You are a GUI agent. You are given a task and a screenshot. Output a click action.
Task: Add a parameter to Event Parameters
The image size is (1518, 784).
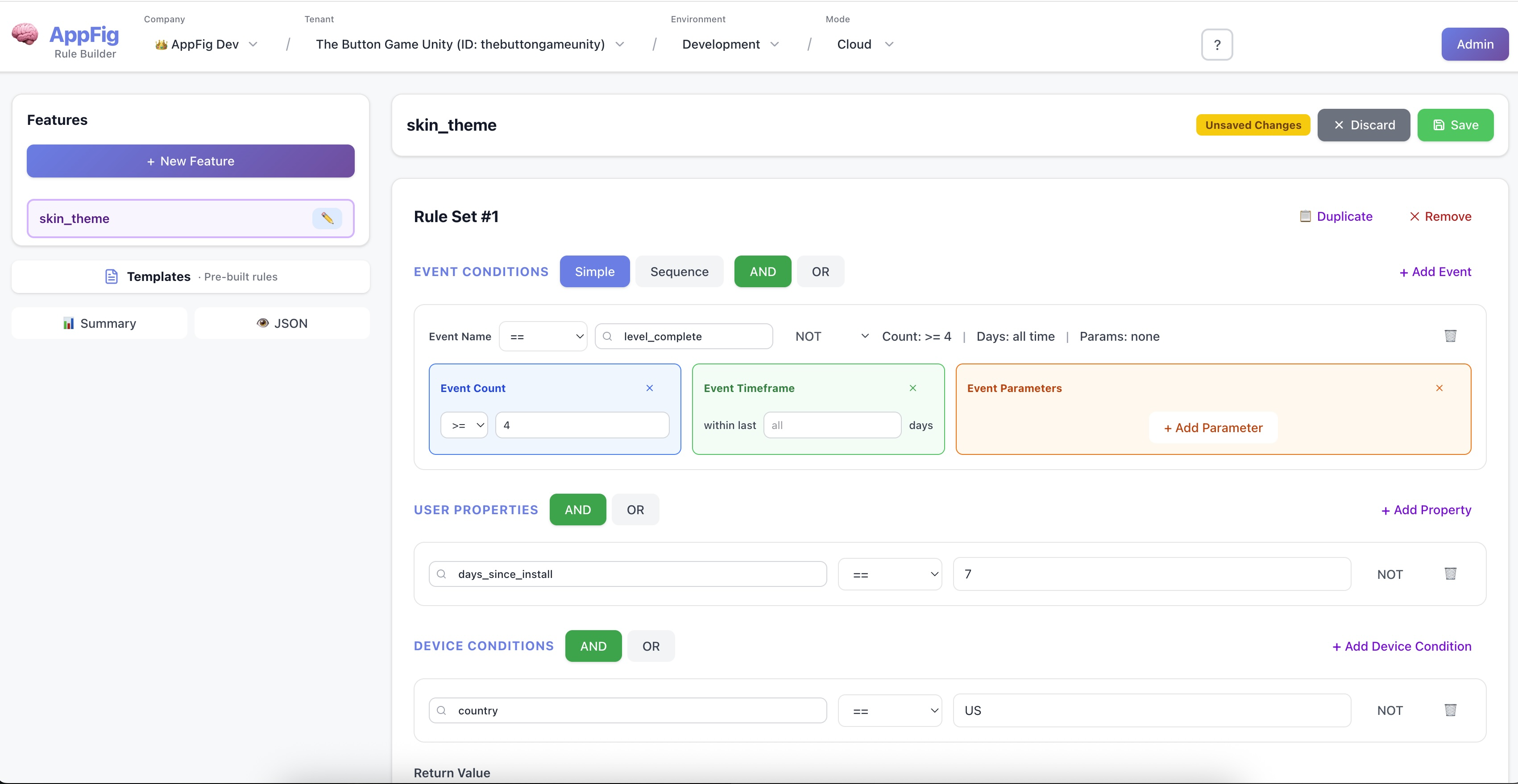coord(1212,428)
